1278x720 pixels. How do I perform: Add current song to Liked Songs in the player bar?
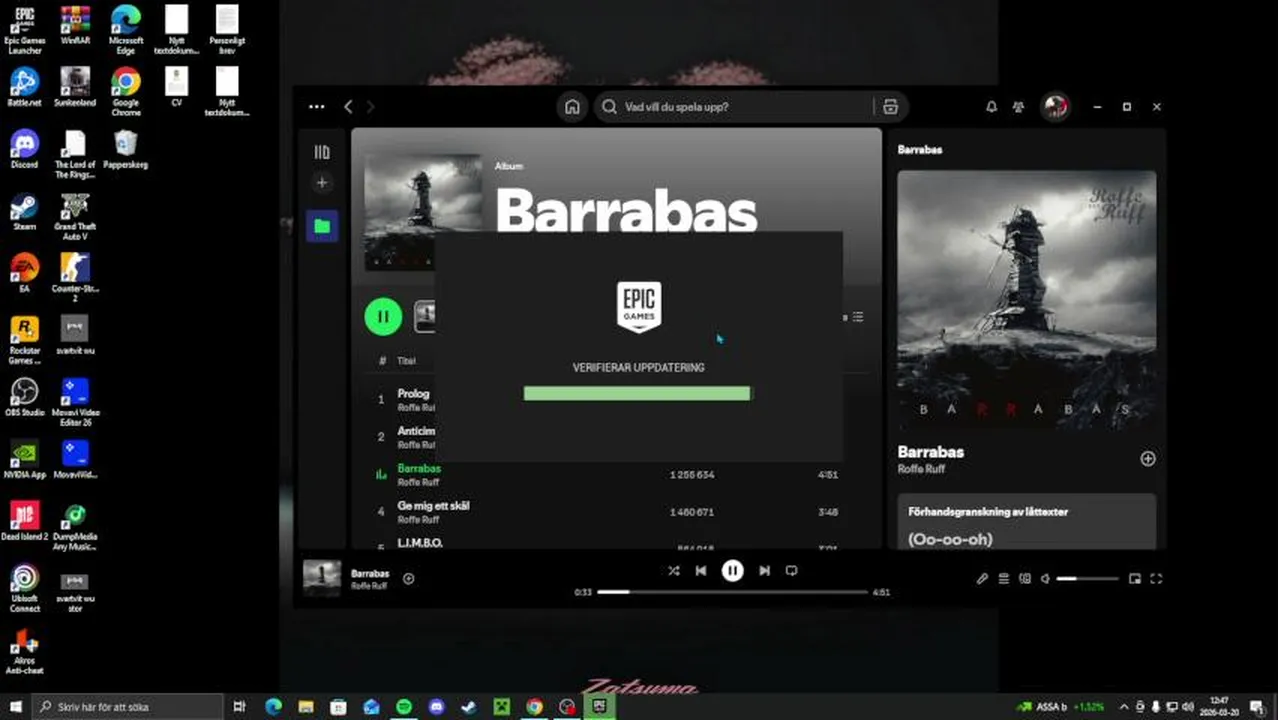(x=408, y=578)
